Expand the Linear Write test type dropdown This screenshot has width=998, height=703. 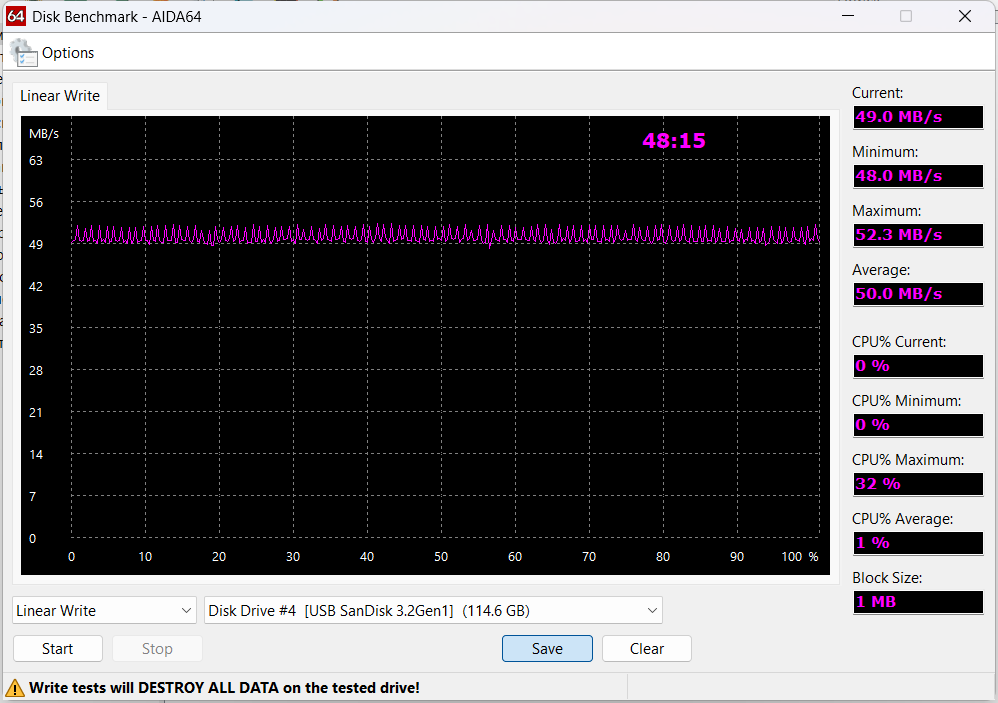[x=105, y=610]
